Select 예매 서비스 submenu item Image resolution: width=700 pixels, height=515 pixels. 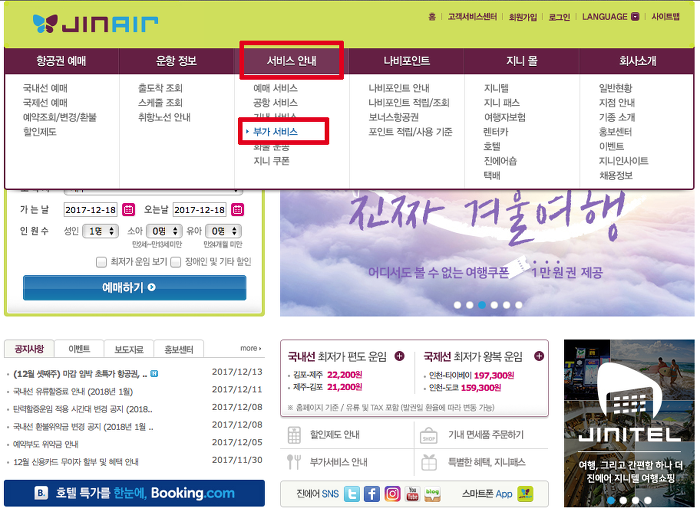pos(275,88)
